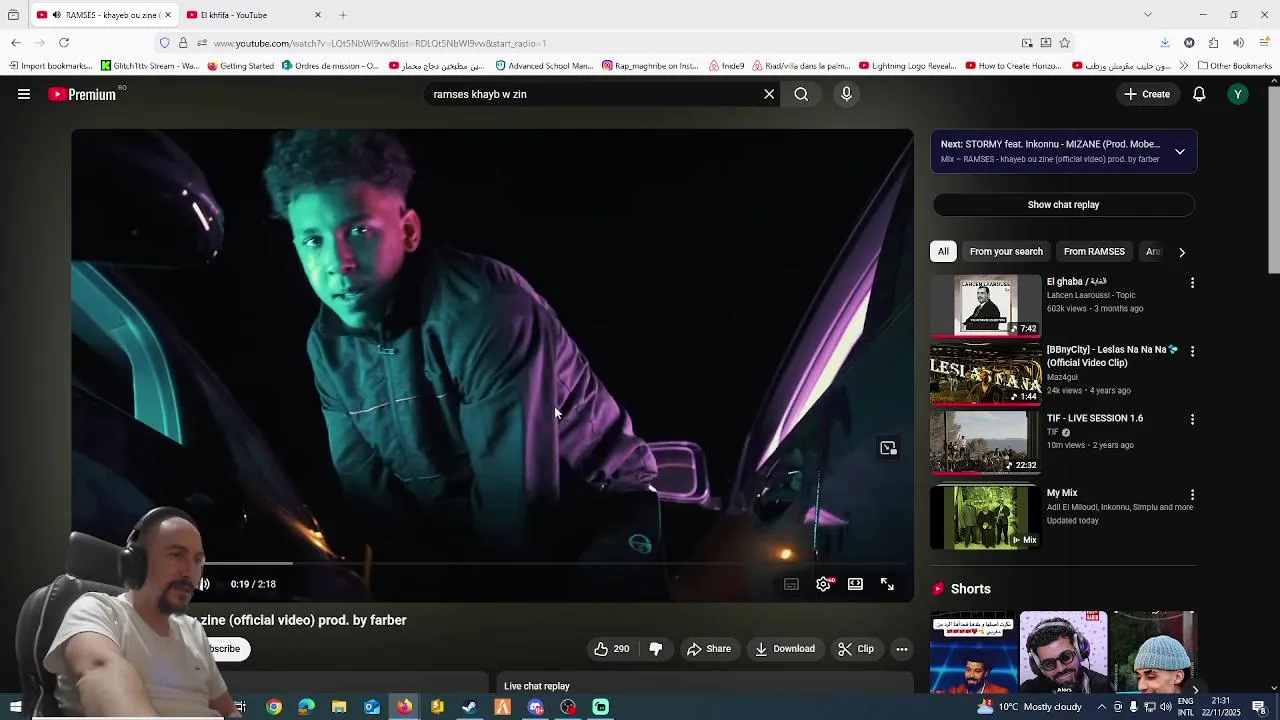Download the video
Image resolution: width=1280 pixels, height=720 pixels.
tap(785, 649)
